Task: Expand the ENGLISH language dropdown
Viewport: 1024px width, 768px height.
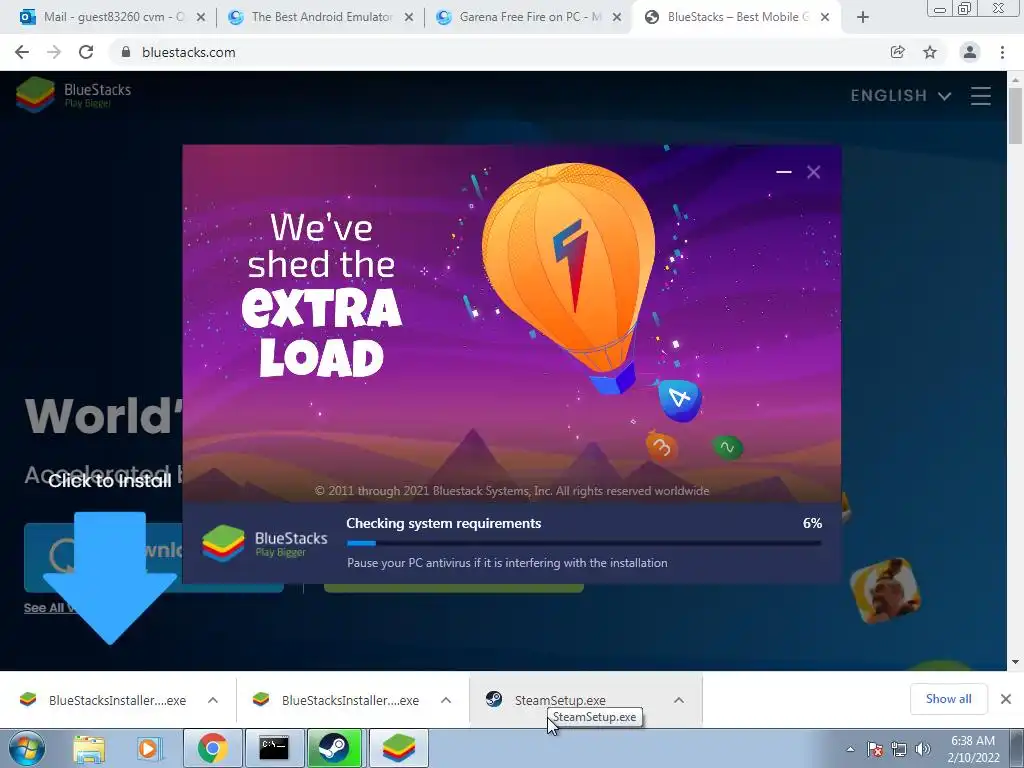Action: [901, 96]
